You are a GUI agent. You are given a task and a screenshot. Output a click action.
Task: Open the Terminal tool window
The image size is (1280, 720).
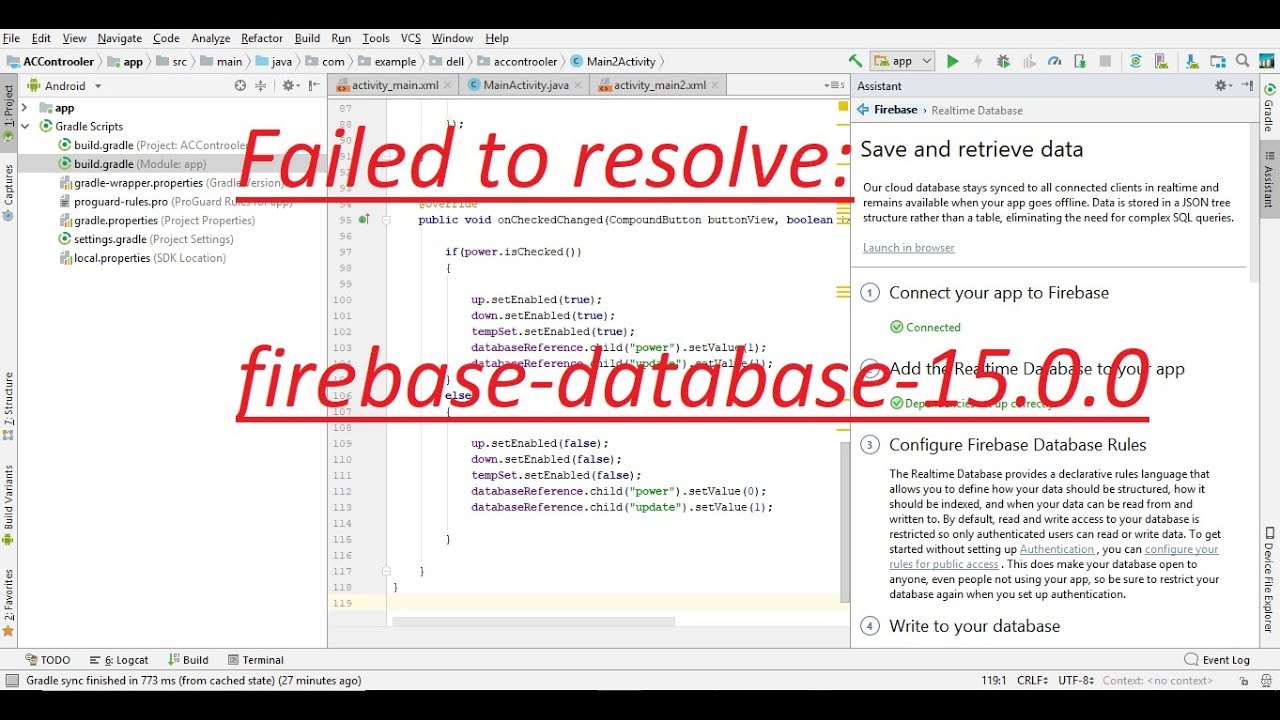pos(256,660)
